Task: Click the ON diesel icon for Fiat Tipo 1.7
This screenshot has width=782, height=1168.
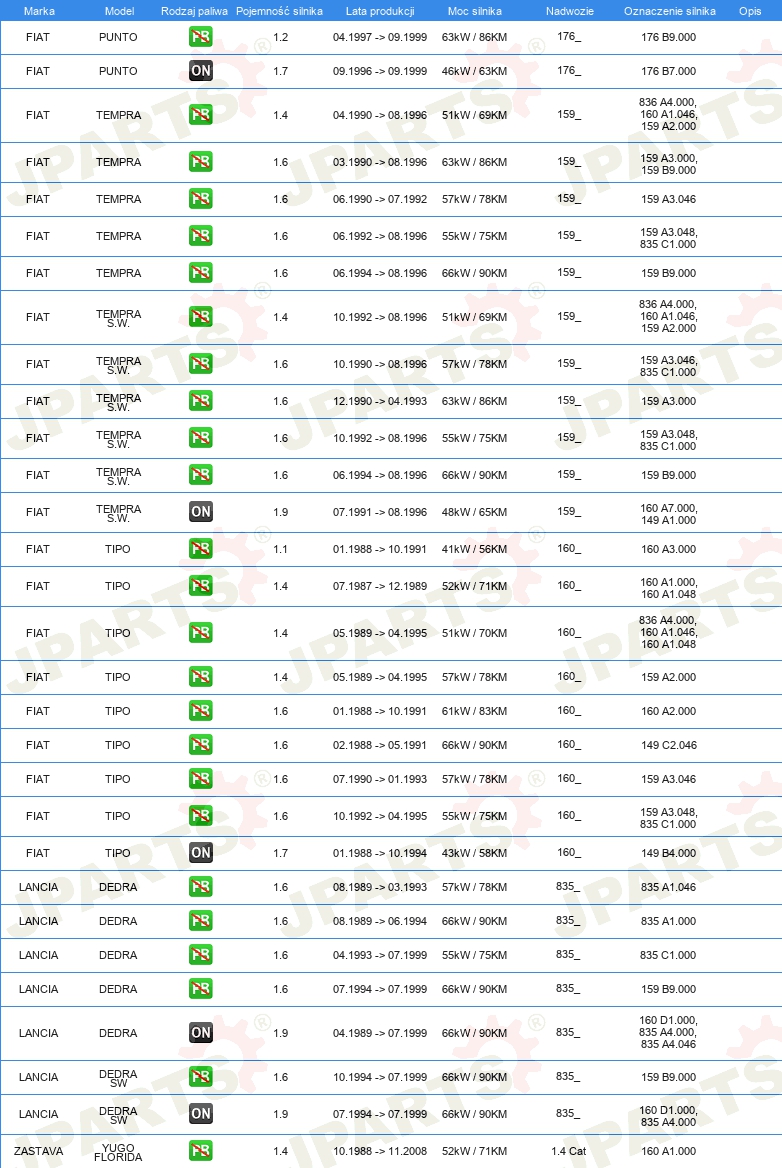Action: tap(200, 853)
